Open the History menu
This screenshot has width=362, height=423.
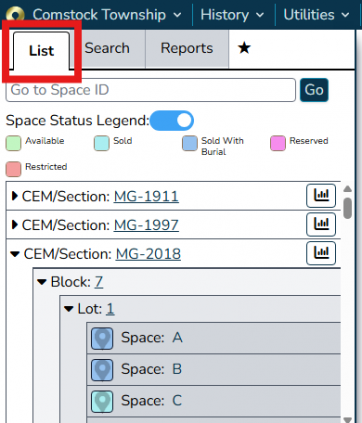pyautogui.click(x=232, y=15)
